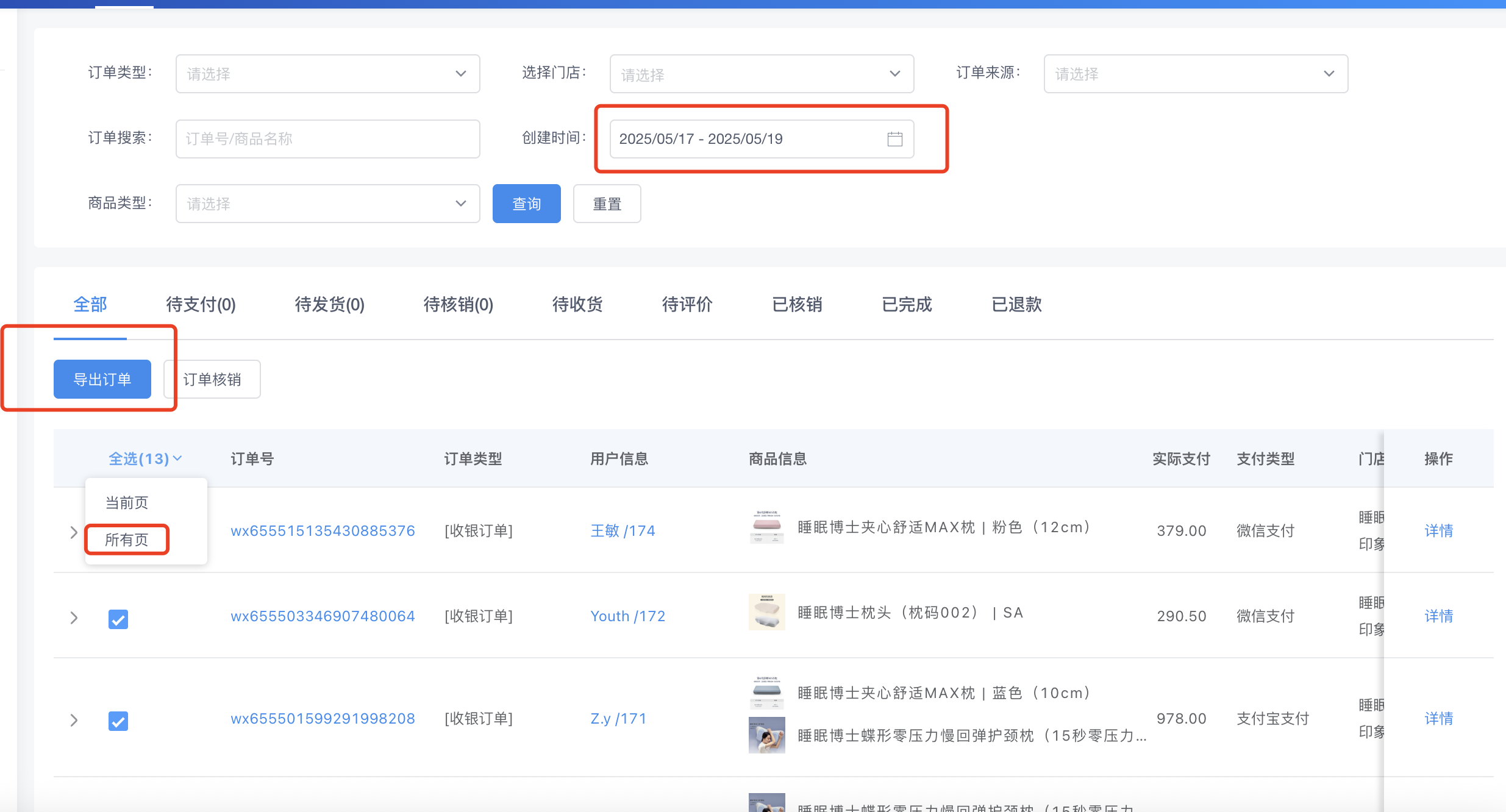Open order link wx655501599291998208
Viewport: 1506px width, 812px height.
(x=323, y=719)
